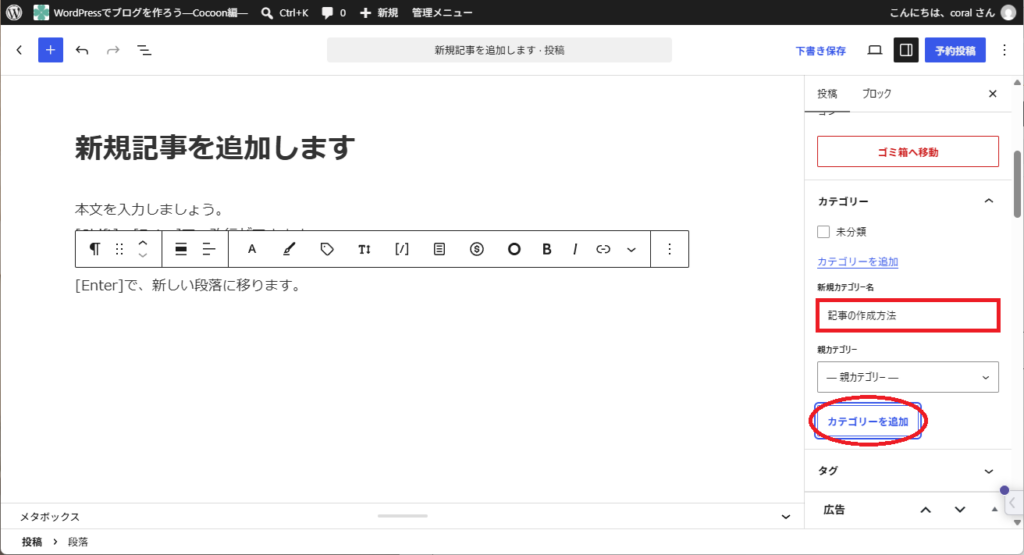The width and height of the screenshot is (1024, 555).
Task: Open the Ctrl+K search command
Action: coord(285,12)
